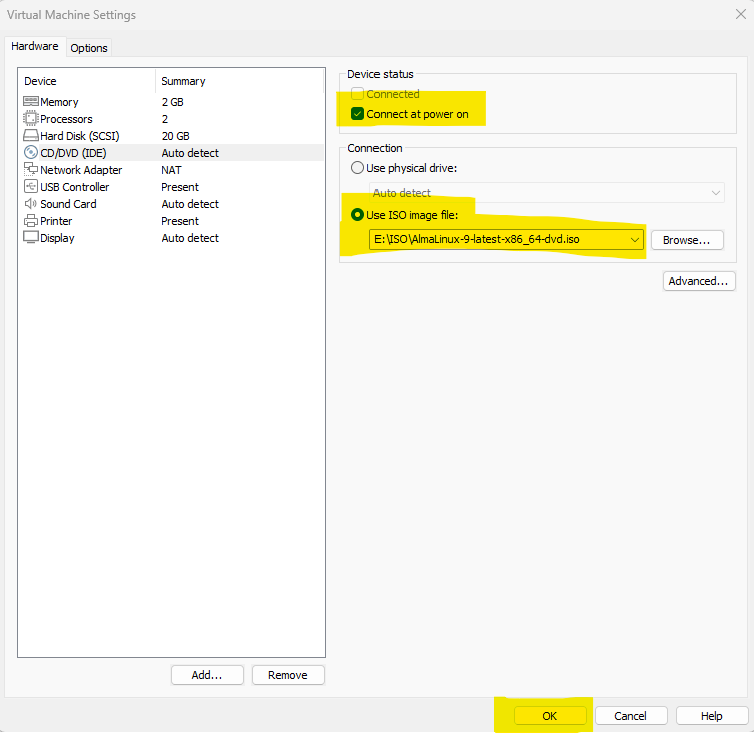Click the Processors chip icon

click(x=31, y=119)
